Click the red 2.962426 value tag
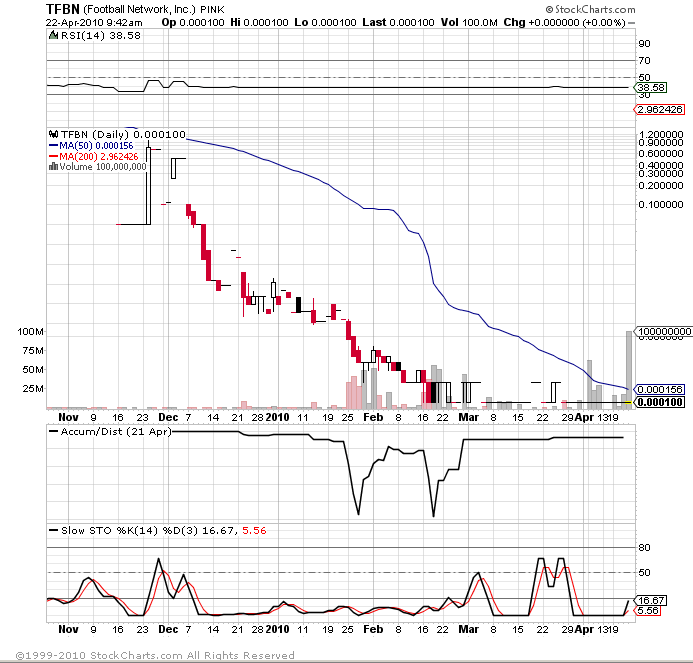This screenshot has height=663, width=693. 659,109
